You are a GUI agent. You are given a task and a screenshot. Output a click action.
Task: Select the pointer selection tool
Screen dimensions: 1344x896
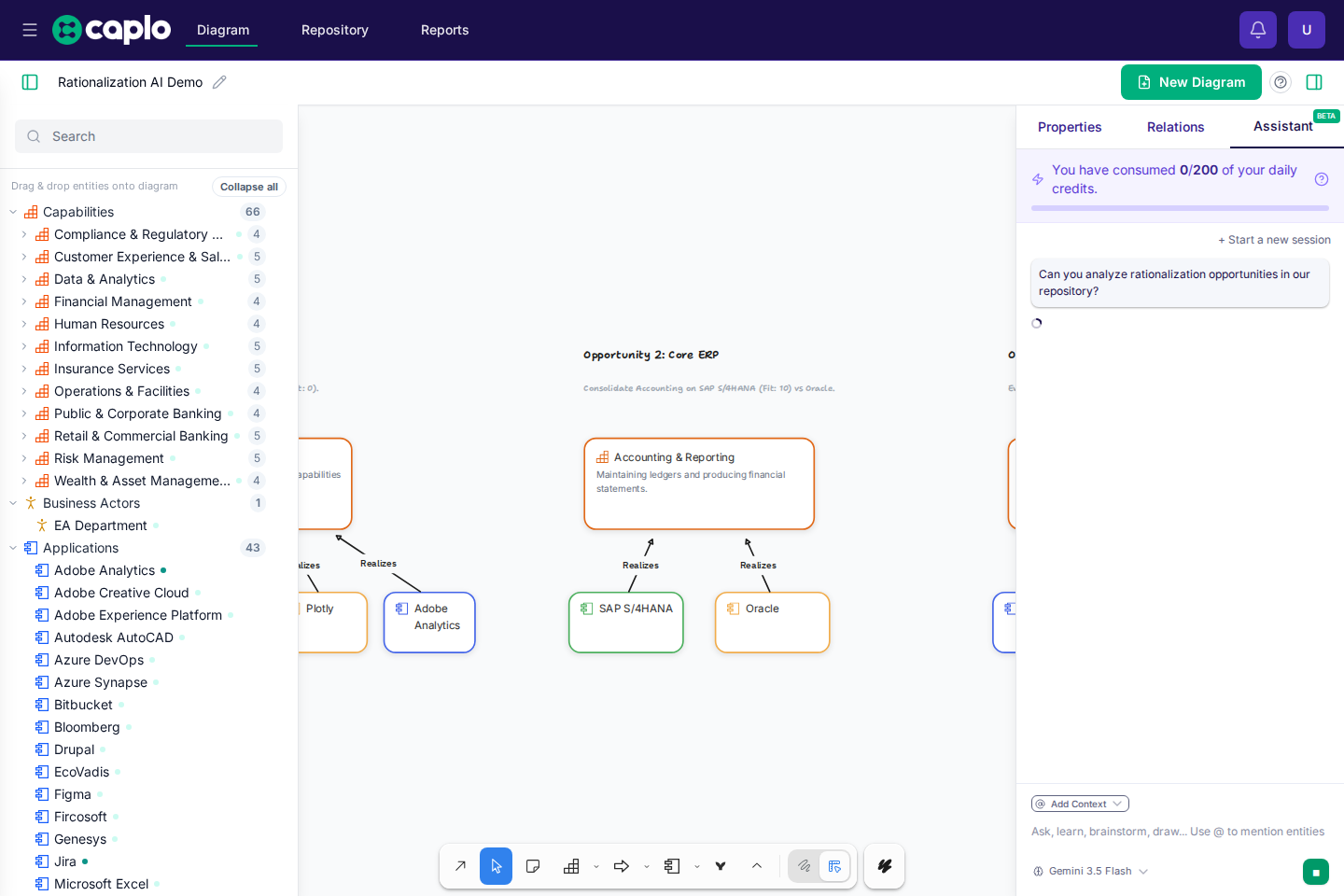497,866
